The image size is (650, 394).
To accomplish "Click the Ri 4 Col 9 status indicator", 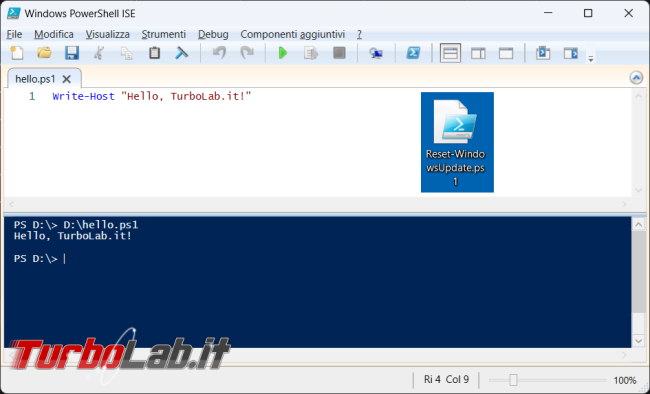I will click(446, 379).
